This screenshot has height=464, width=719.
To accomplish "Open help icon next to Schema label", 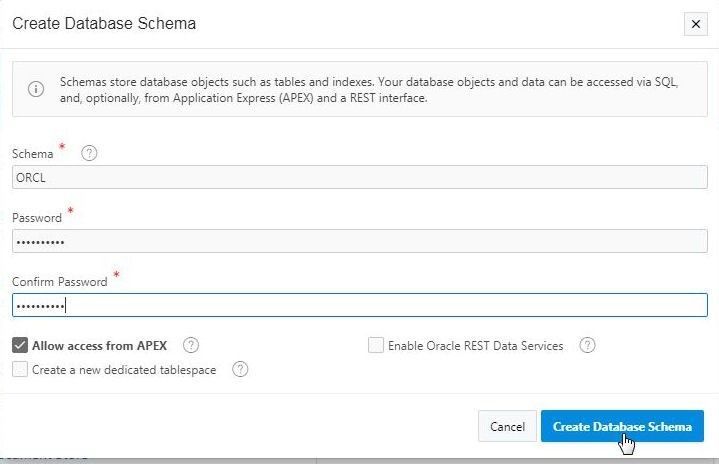I will 89,153.
